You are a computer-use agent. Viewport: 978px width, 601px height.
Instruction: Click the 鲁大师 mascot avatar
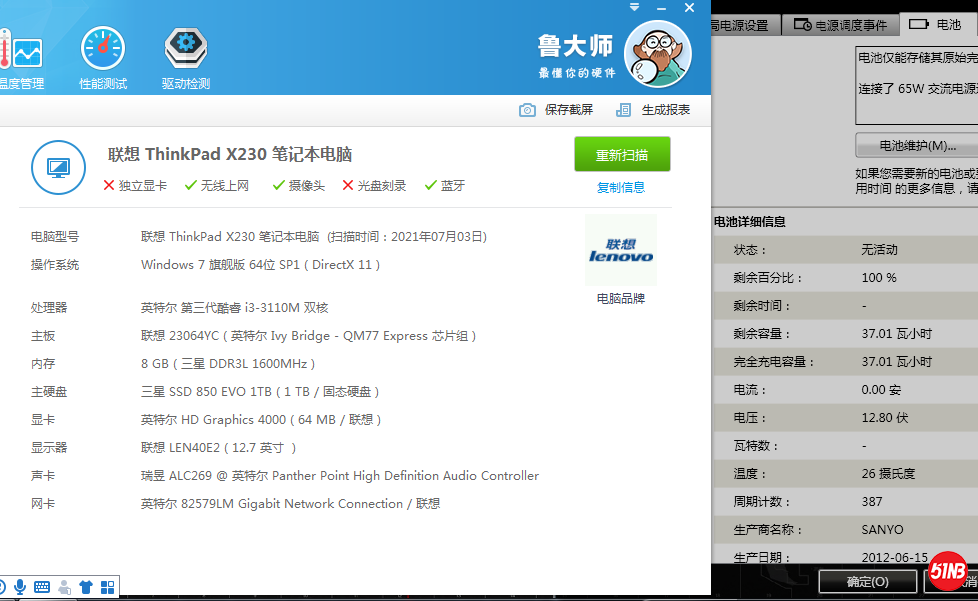click(657, 54)
